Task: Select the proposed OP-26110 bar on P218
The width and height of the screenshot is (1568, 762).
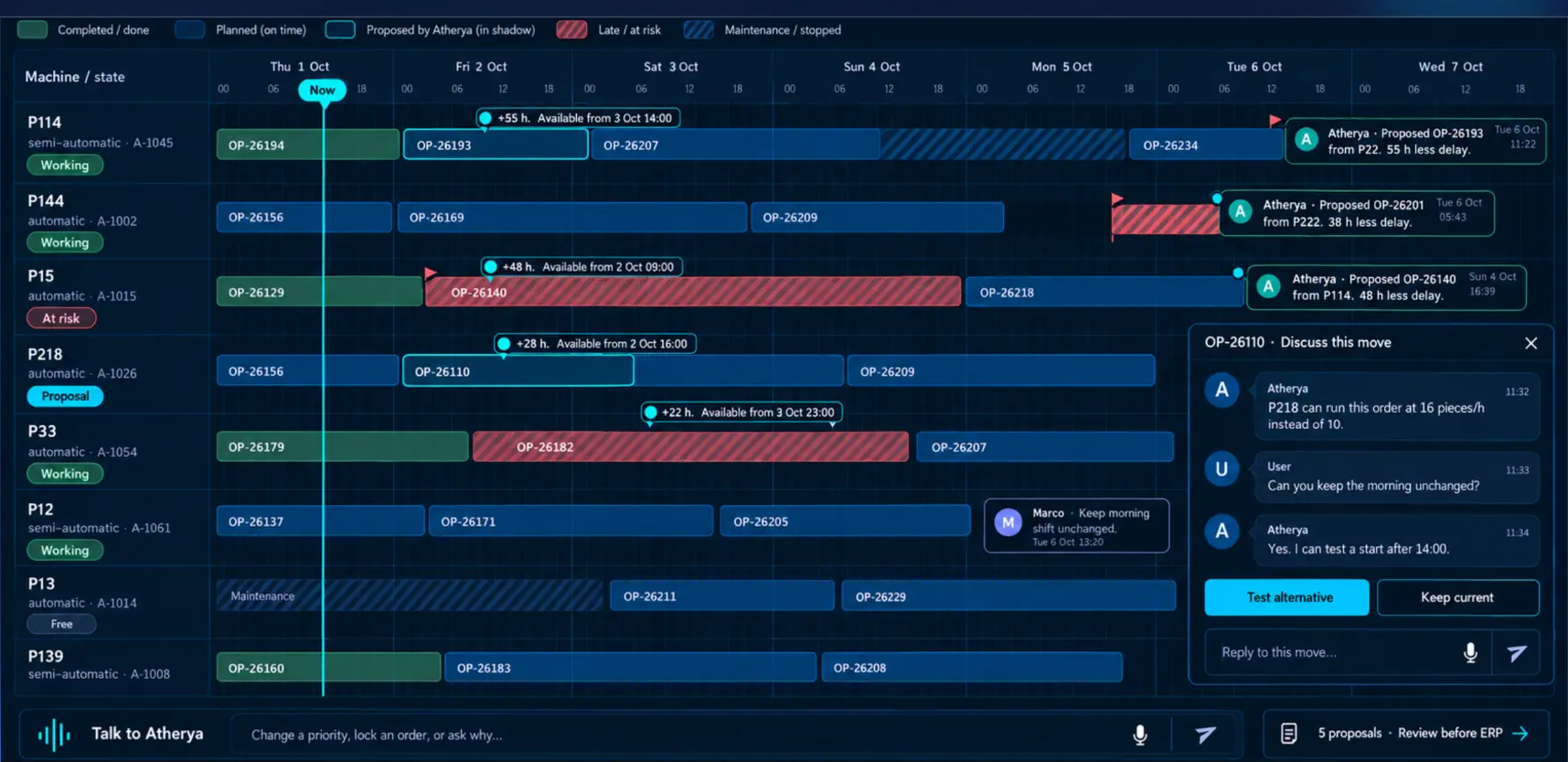Action: [x=518, y=370]
